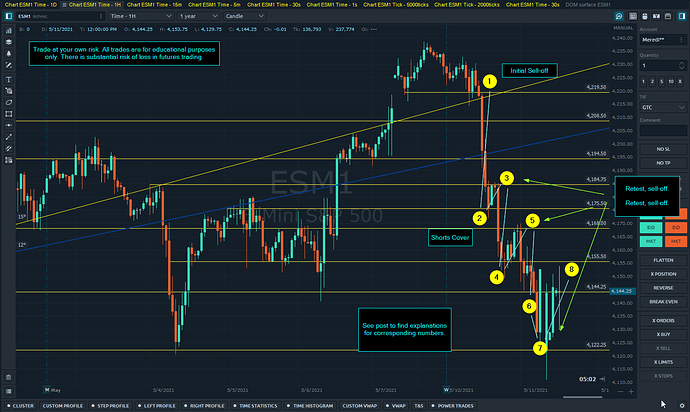
Task: Select the Text drawing tool
Action: pyautogui.click(x=8, y=80)
